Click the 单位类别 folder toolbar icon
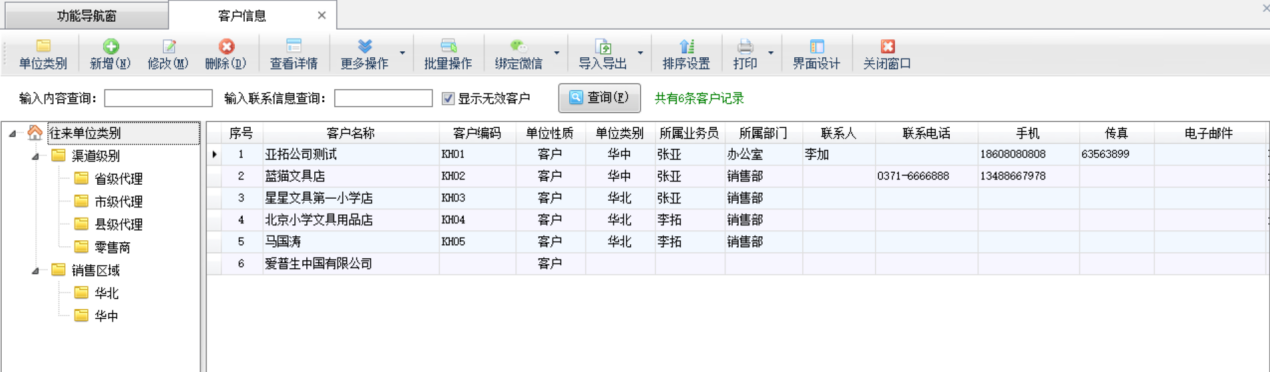Viewport: 1270px width, 372px height. coord(43,46)
